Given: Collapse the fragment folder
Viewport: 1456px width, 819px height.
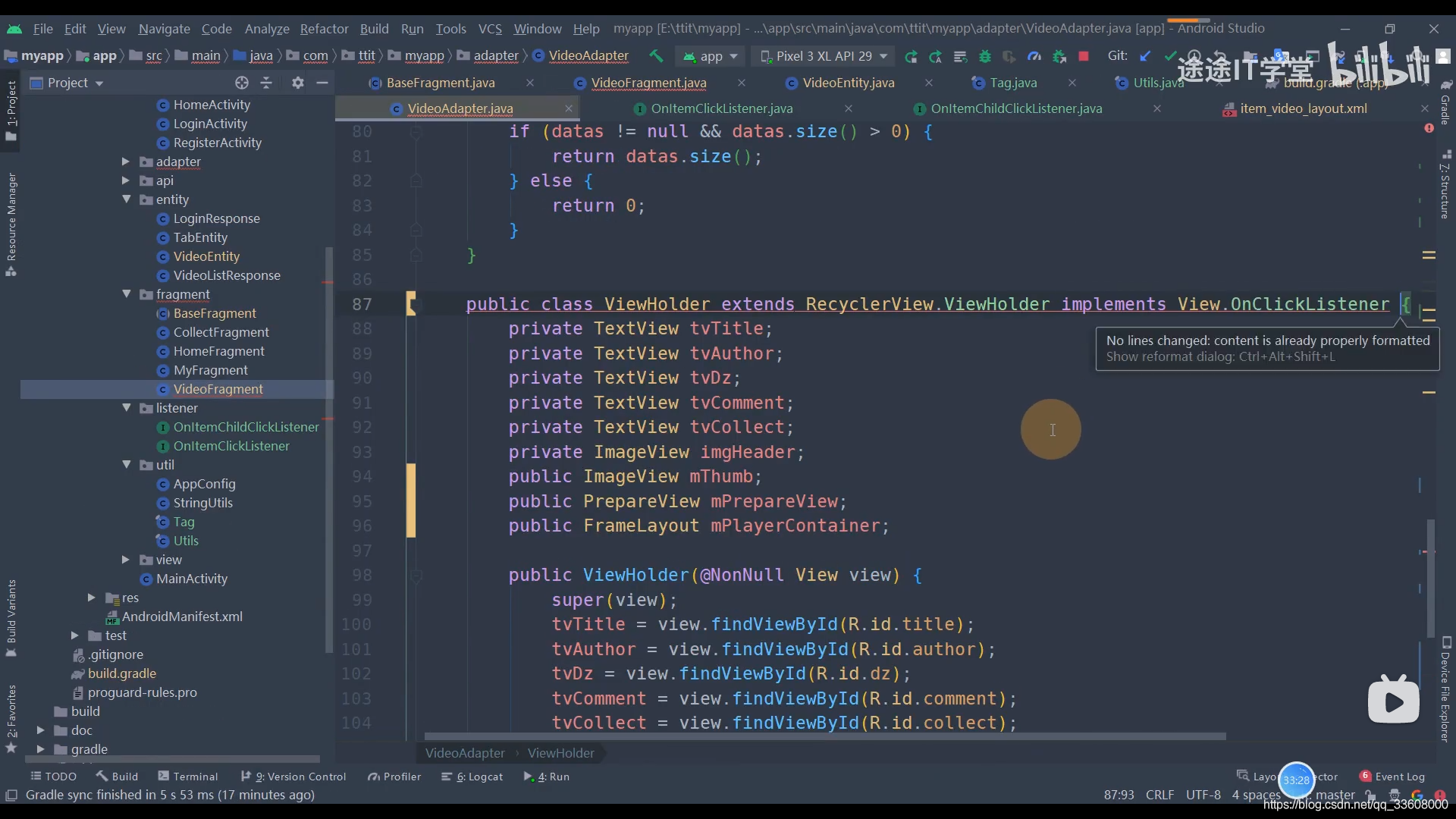Looking at the screenshot, I should pos(127,294).
